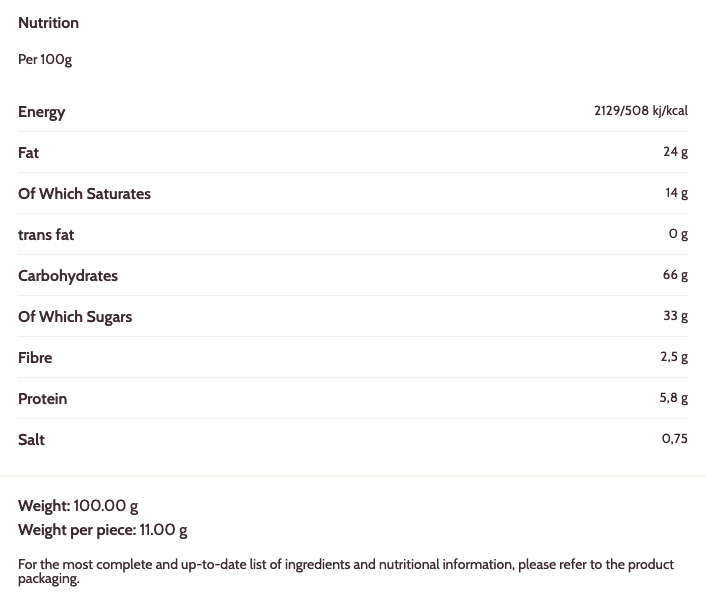Select the 14 g saturates value
The height and width of the screenshot is (596, 706).
click(676, 193)
